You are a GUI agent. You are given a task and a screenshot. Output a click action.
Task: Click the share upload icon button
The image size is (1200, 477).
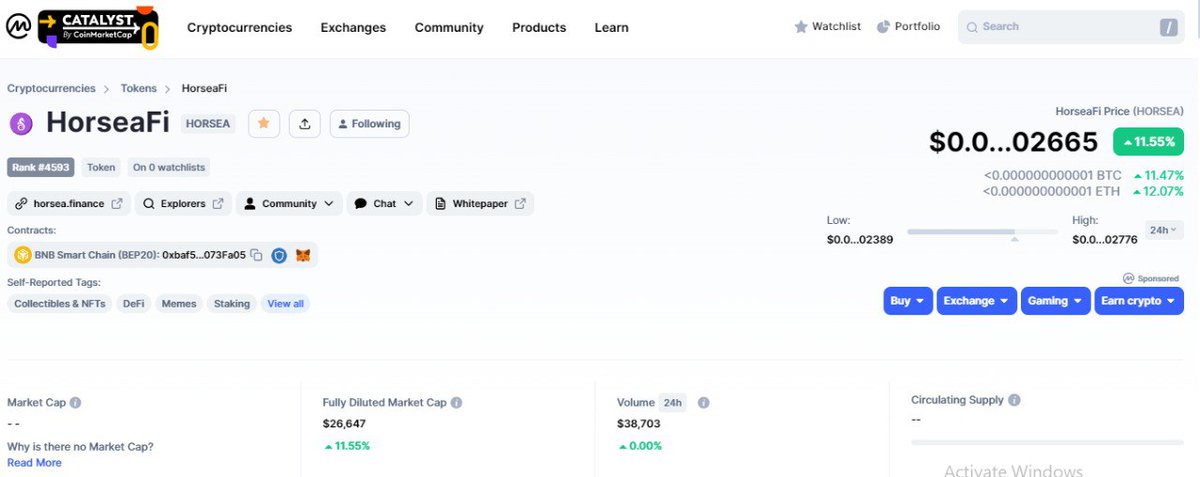point(305,124)
